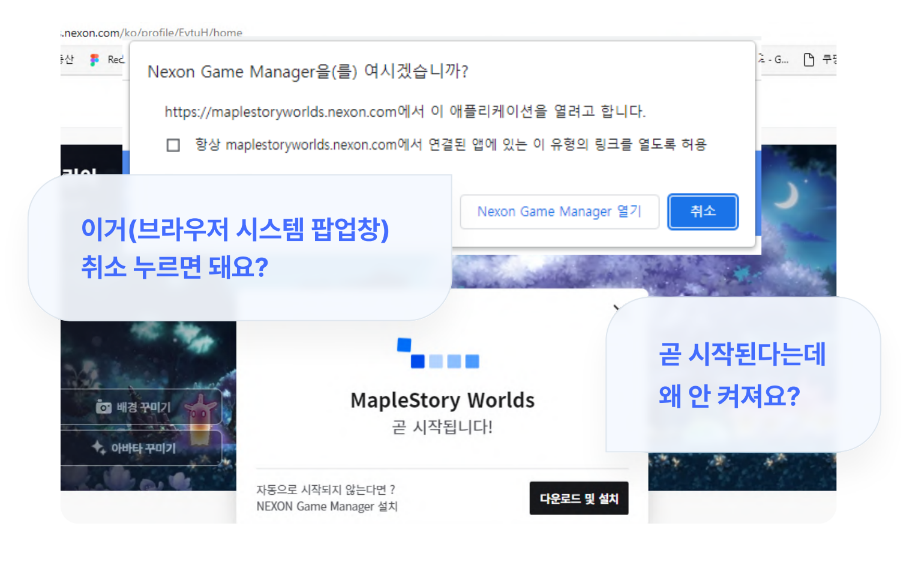Click the browser address bar URL

tap(152, 33)
